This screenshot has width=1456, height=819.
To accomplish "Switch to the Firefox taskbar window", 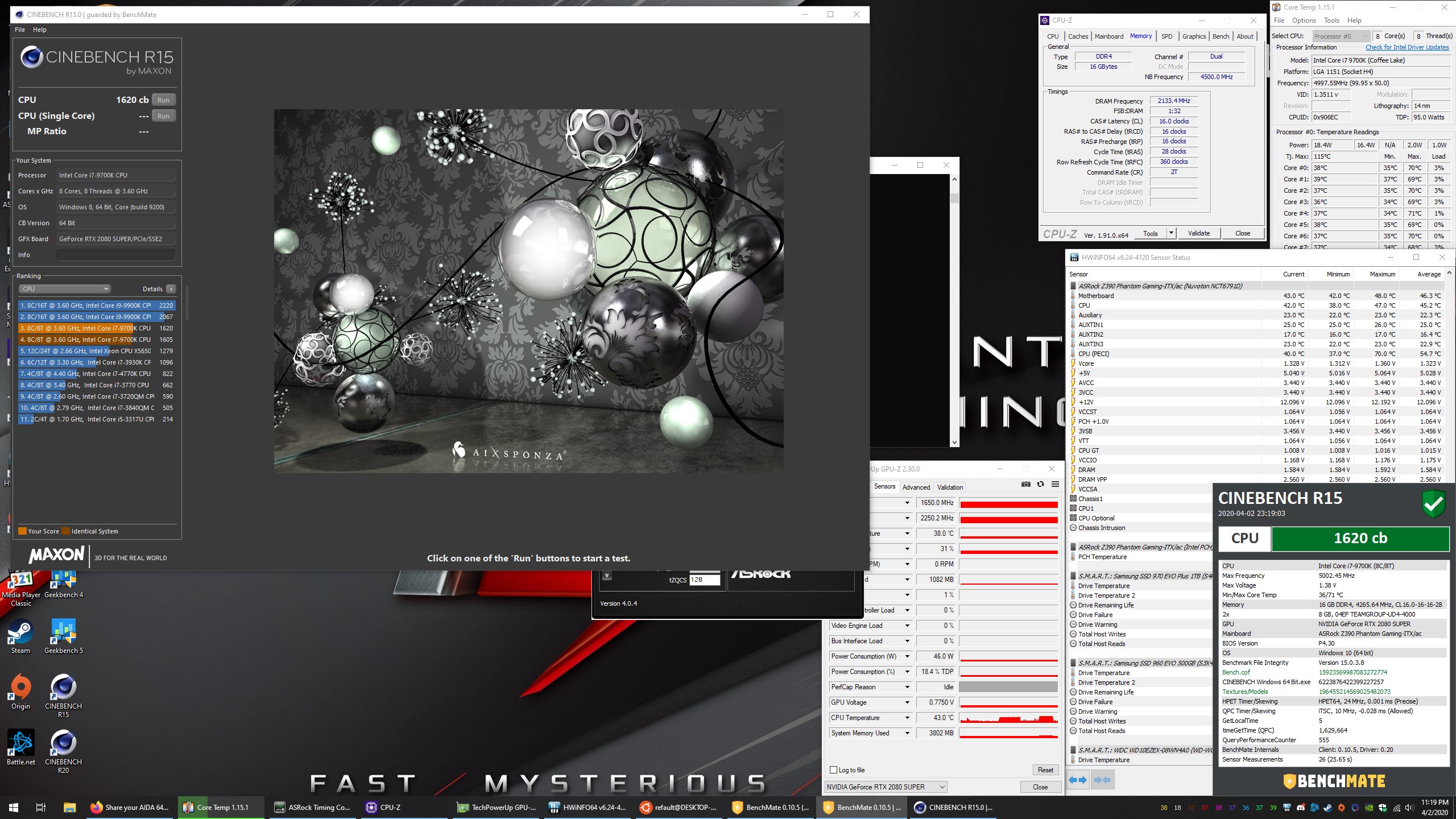I will pos(131,807).
